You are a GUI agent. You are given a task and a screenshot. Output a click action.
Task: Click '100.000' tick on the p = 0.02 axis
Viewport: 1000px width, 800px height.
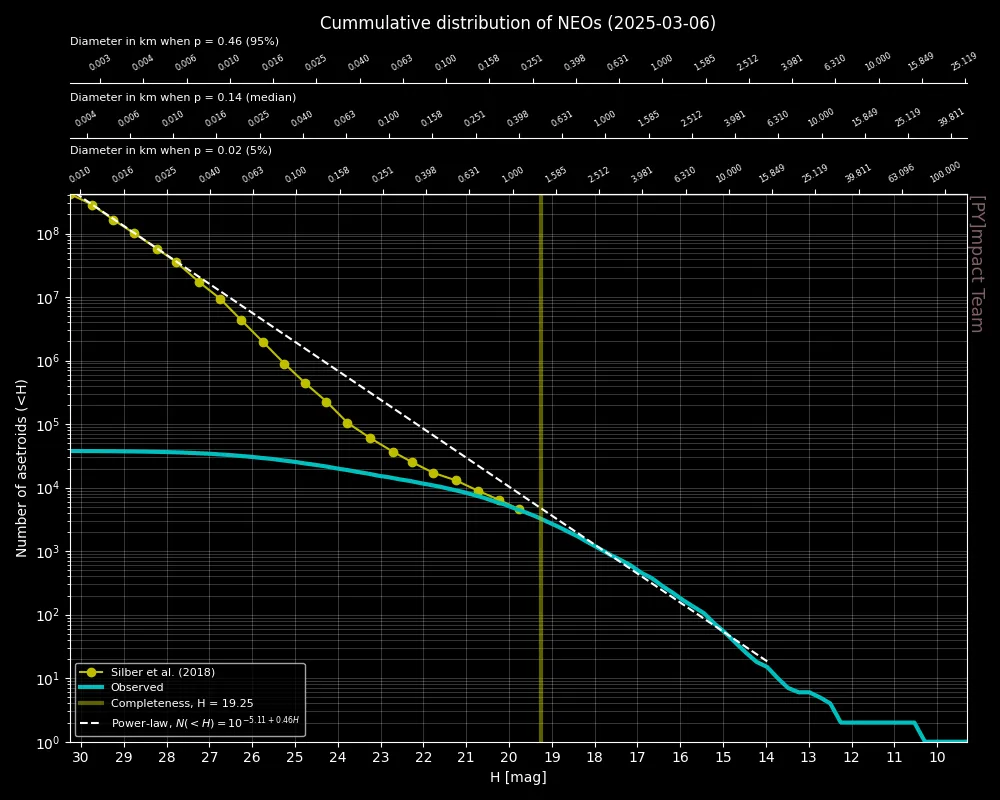tap(945, 172)
